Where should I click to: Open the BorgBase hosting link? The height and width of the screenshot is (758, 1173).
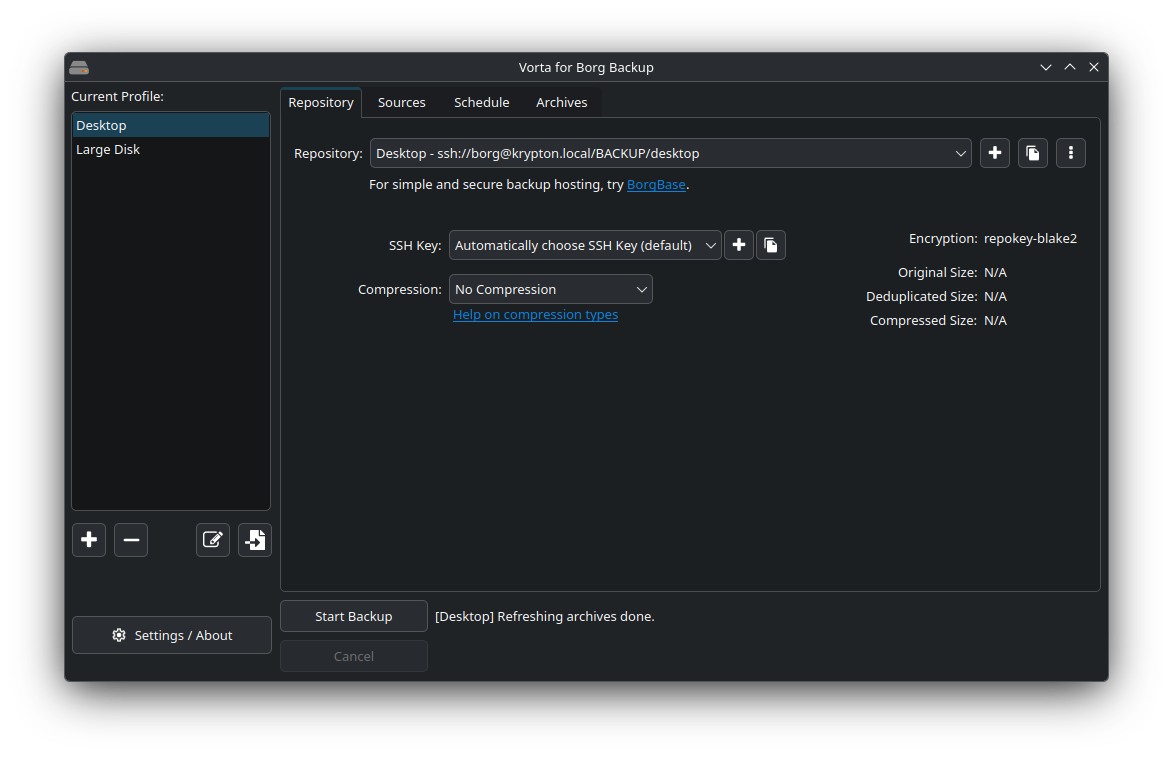[656, 184]
